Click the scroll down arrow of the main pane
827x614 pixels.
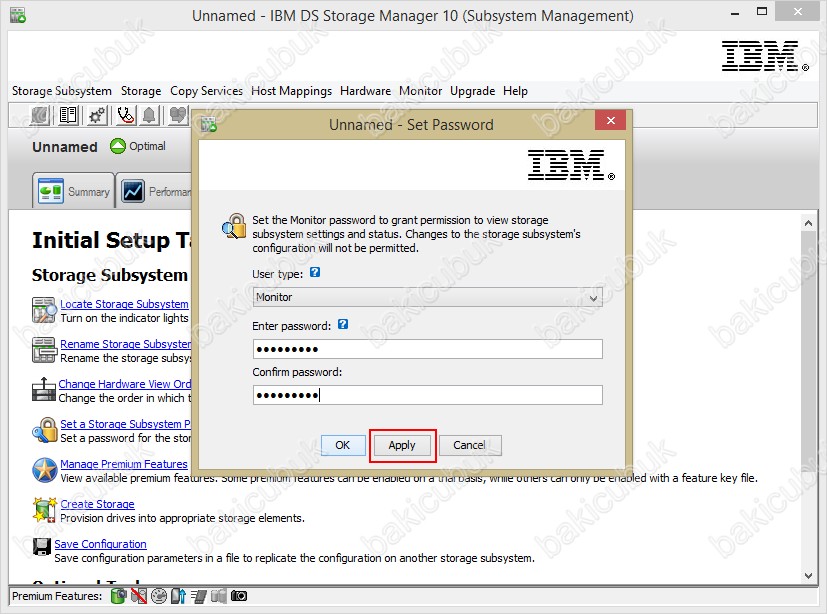coord(809,575)
